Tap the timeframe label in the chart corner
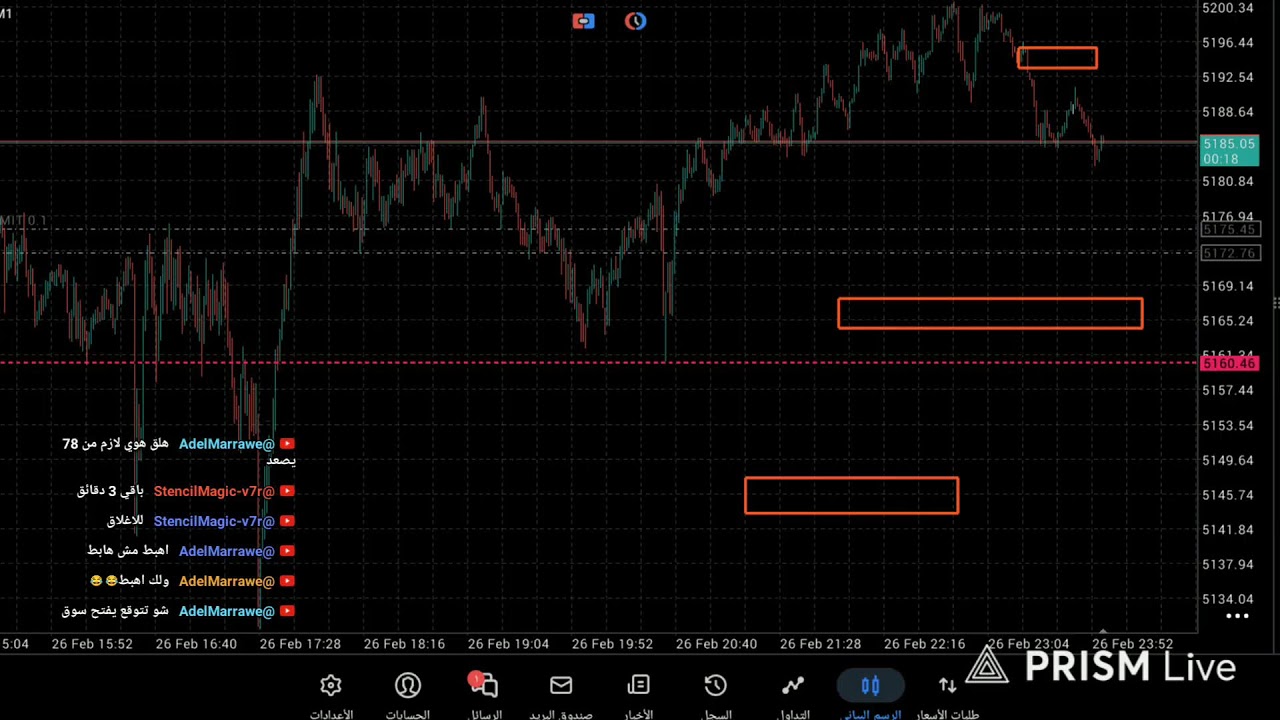Screen dimensions: 1280x720 click(x=6, y=13)
